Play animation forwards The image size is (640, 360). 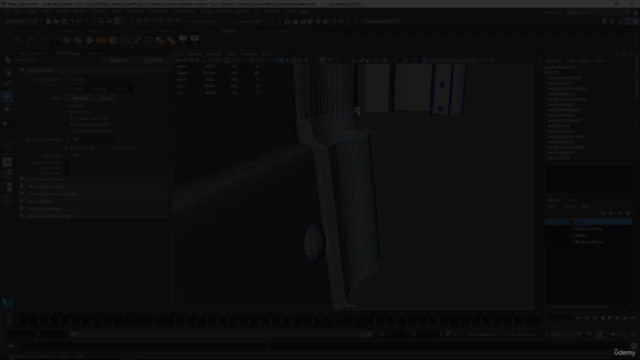(610, 318)
